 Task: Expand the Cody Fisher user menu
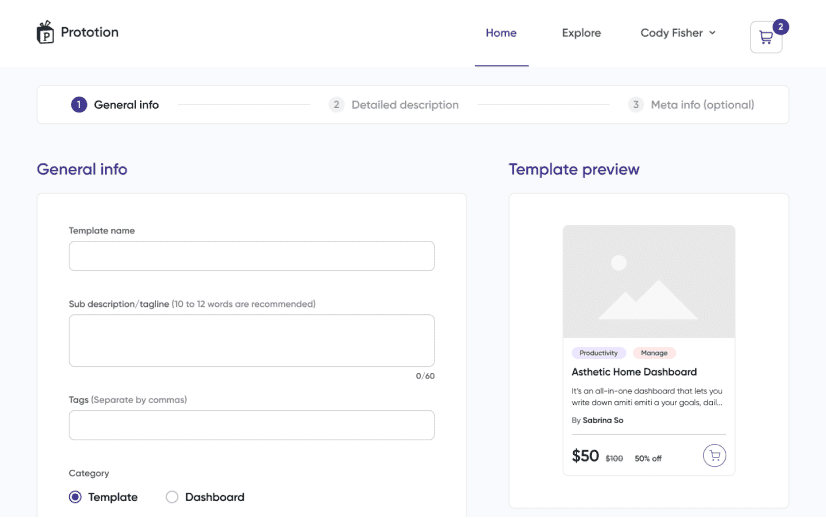[x=678, y=33]
